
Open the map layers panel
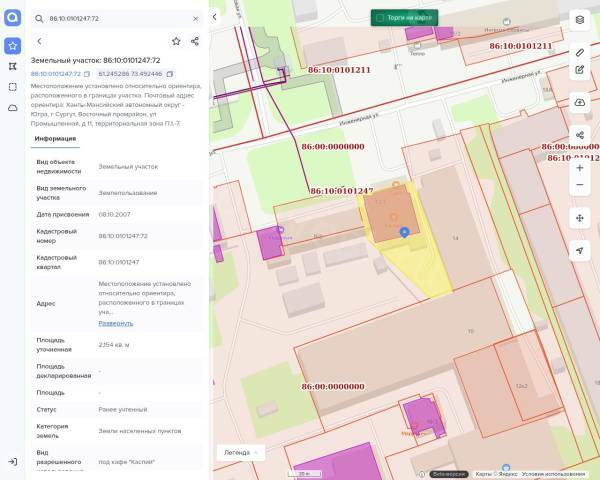(580, 19)
